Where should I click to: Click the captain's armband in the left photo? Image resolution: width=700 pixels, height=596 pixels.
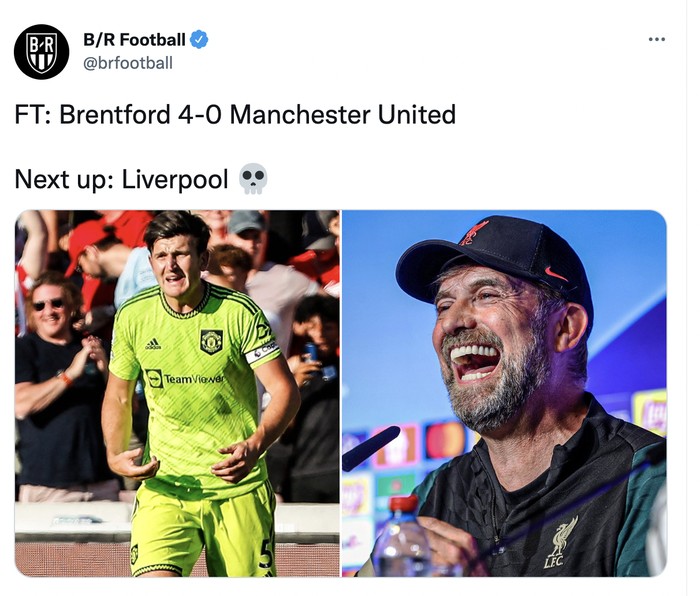(263, 350)
